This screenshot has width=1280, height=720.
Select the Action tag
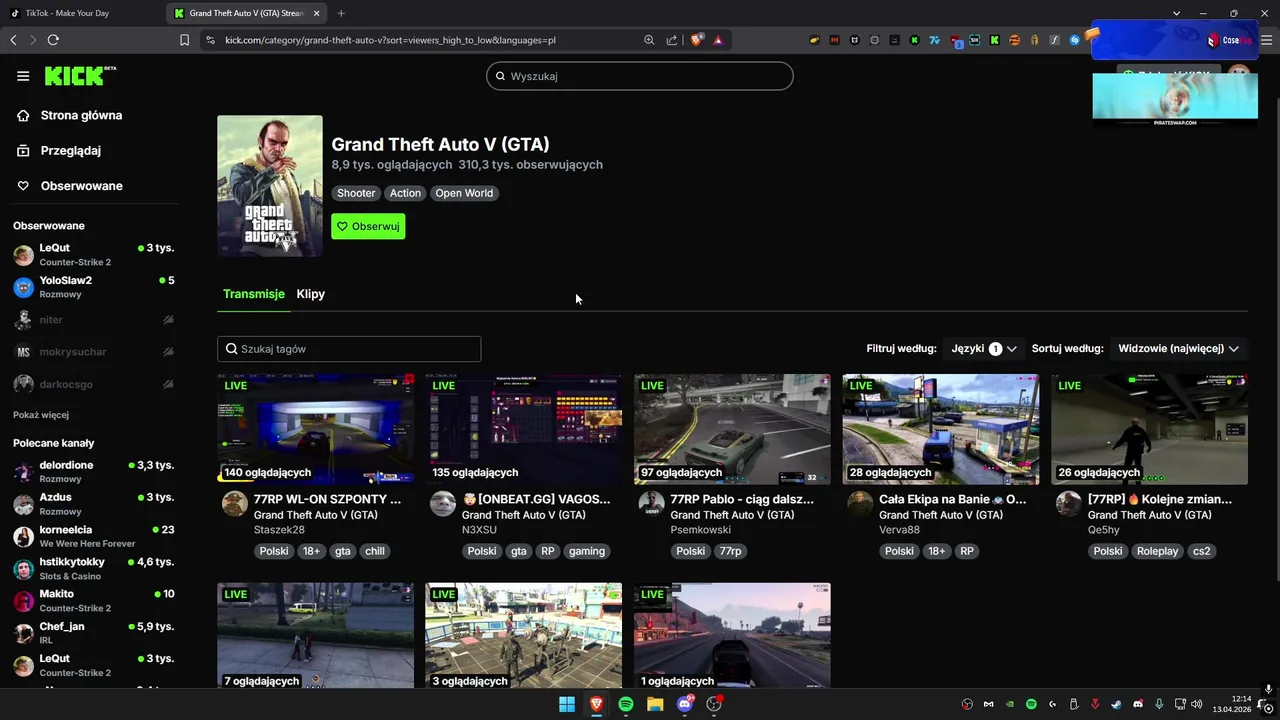(x=405, y=193)
